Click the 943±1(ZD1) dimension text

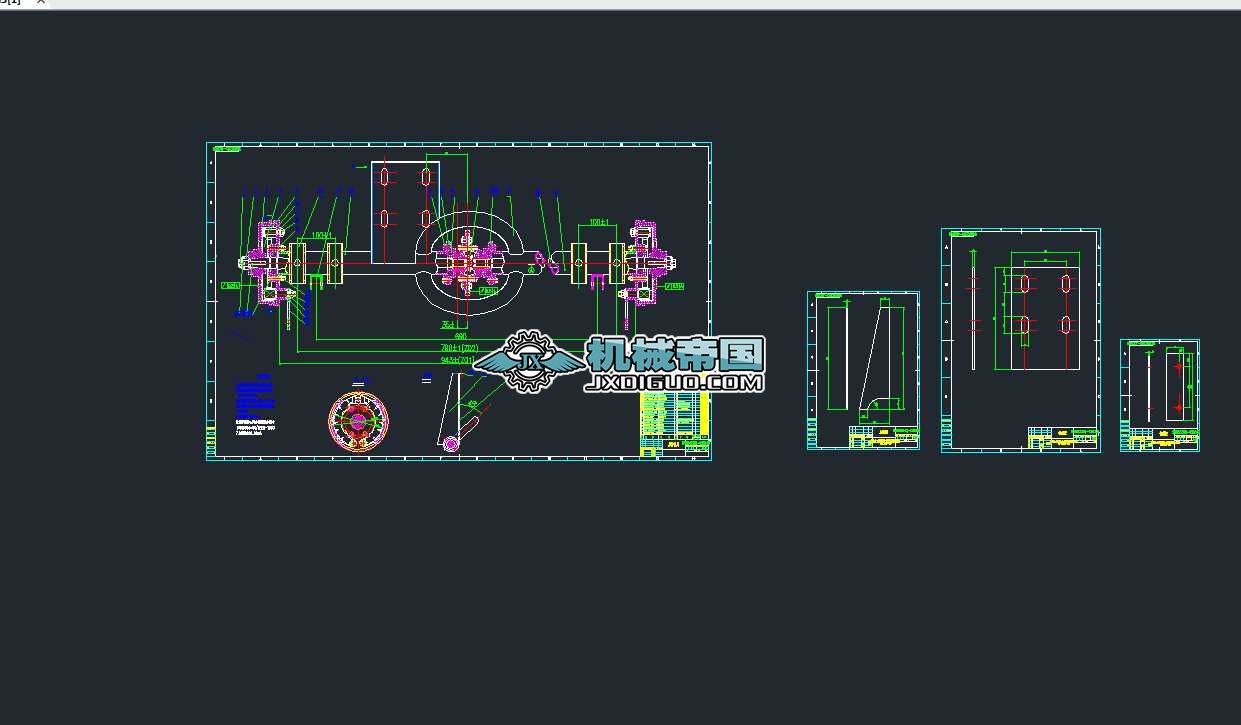tap(458, 358)
